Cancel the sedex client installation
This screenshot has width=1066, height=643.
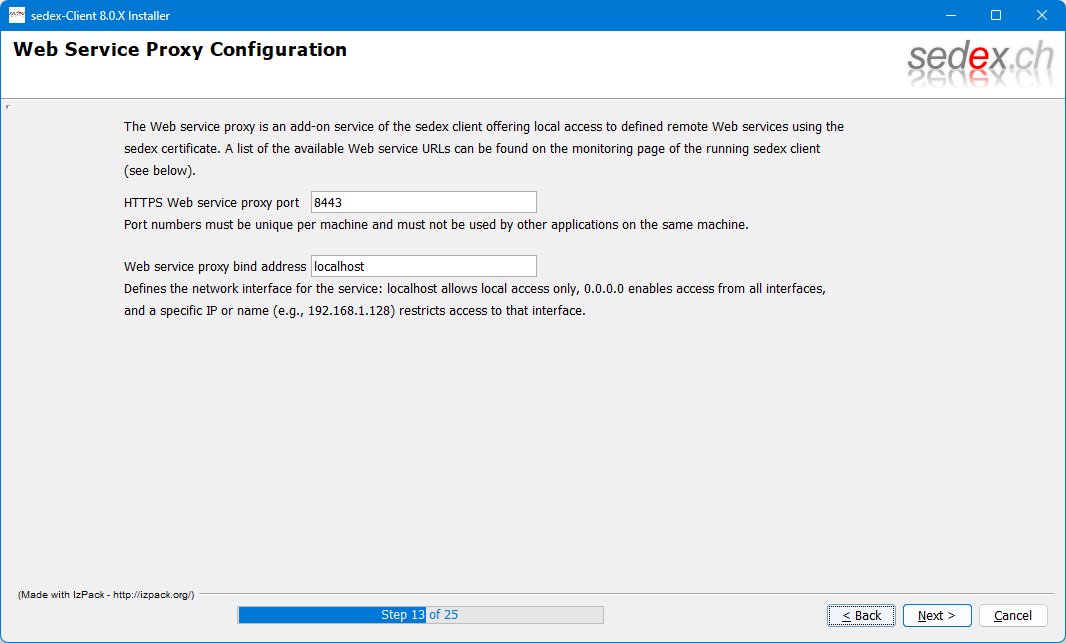click(x=1012, y=615)
